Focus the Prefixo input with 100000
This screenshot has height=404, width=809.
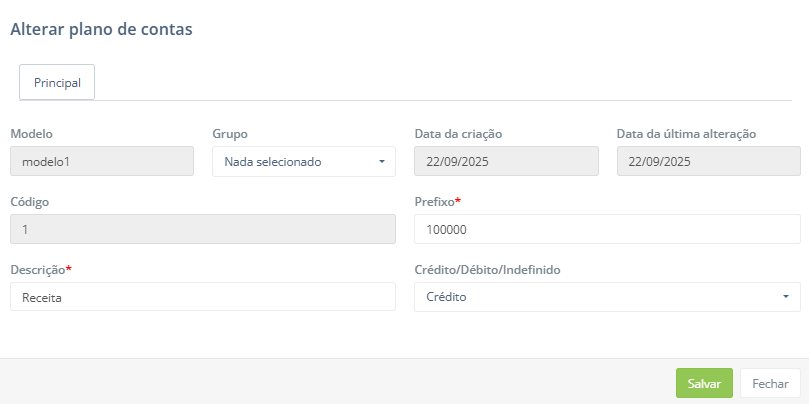coord(607,229)
